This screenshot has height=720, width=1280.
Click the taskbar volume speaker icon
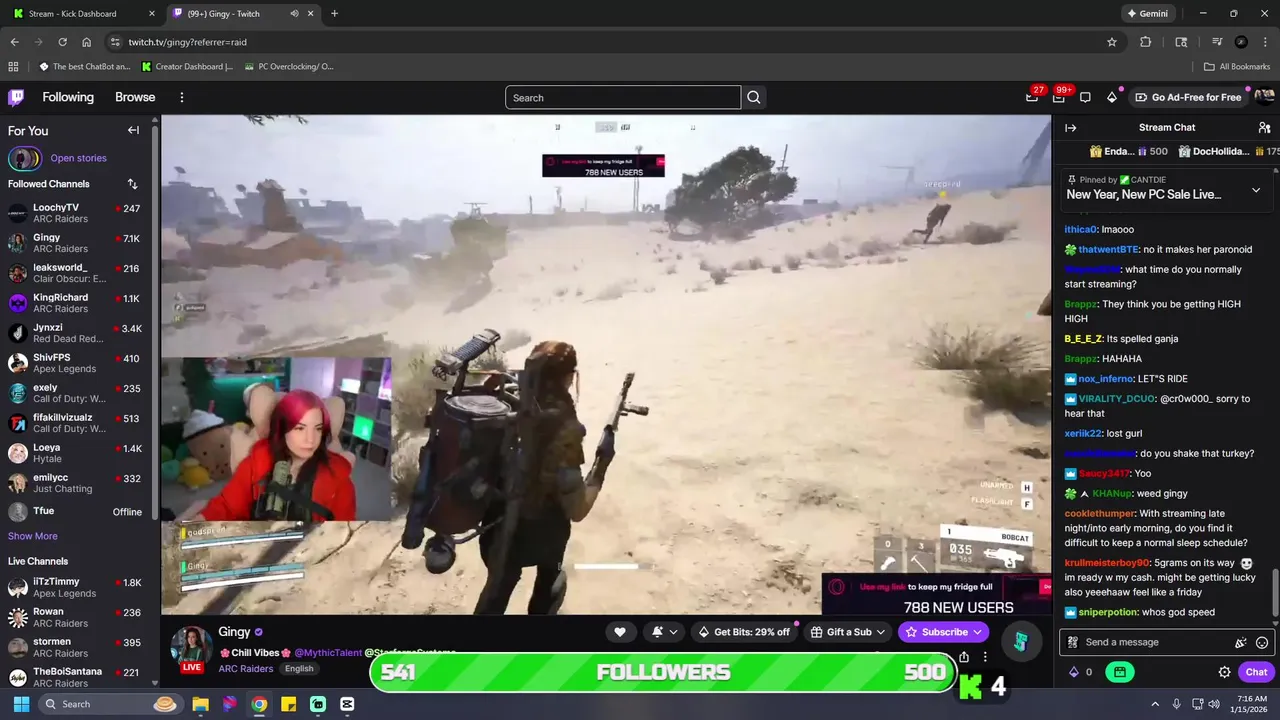coord(1214,704)
